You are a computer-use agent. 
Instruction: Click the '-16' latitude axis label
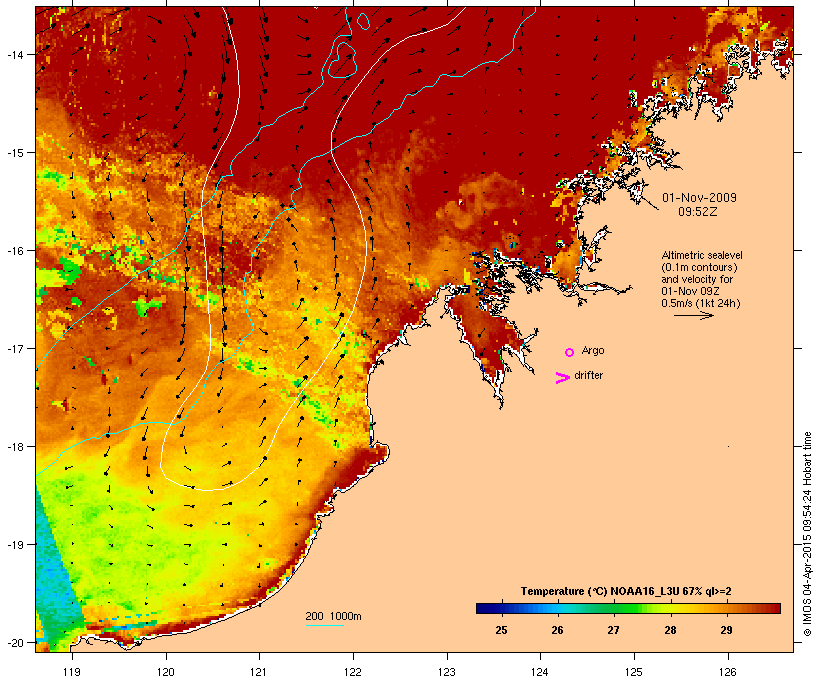tap(14, 251)
